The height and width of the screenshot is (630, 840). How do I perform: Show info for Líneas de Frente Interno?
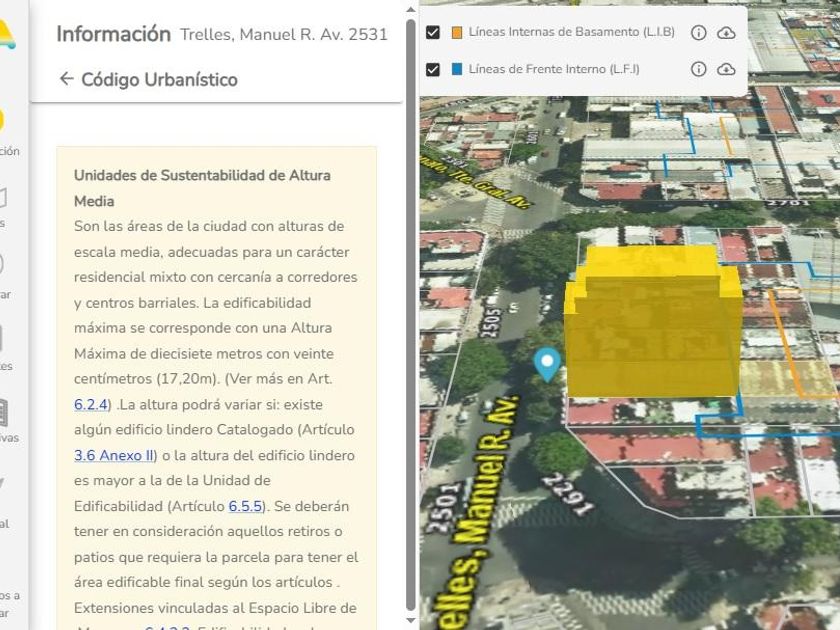[698, 69]
